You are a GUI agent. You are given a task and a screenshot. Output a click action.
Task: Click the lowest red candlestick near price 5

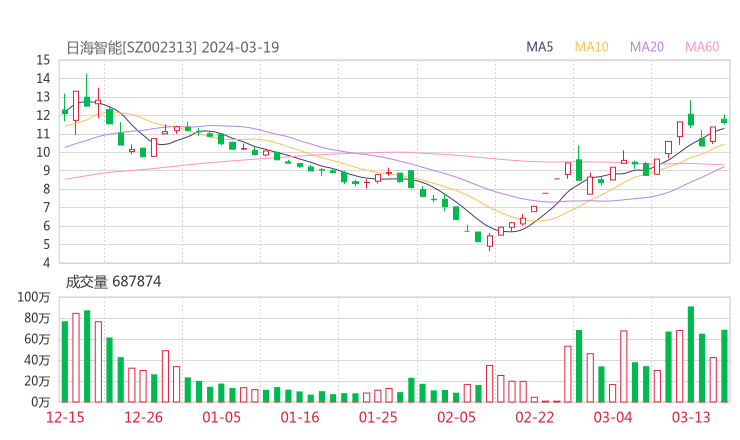(x=490, y=241)
